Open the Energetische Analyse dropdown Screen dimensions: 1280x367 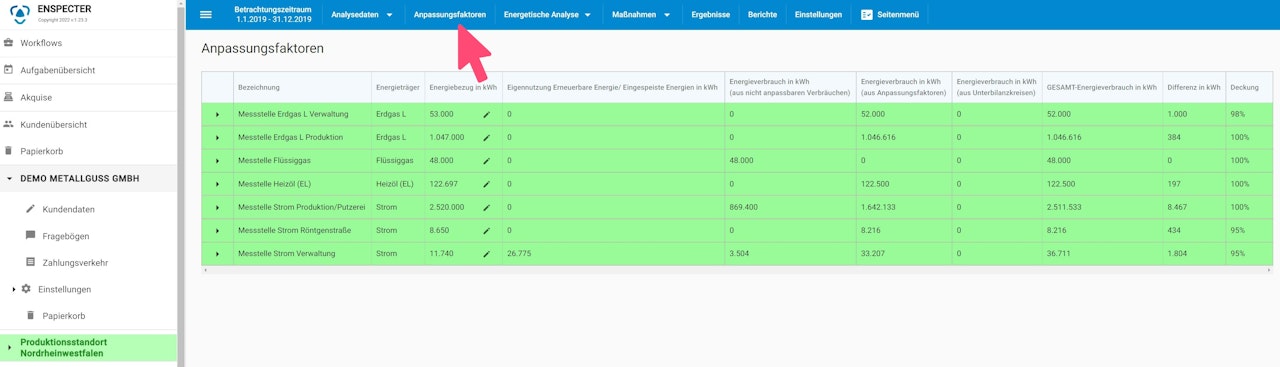click(x=548, y=15)
